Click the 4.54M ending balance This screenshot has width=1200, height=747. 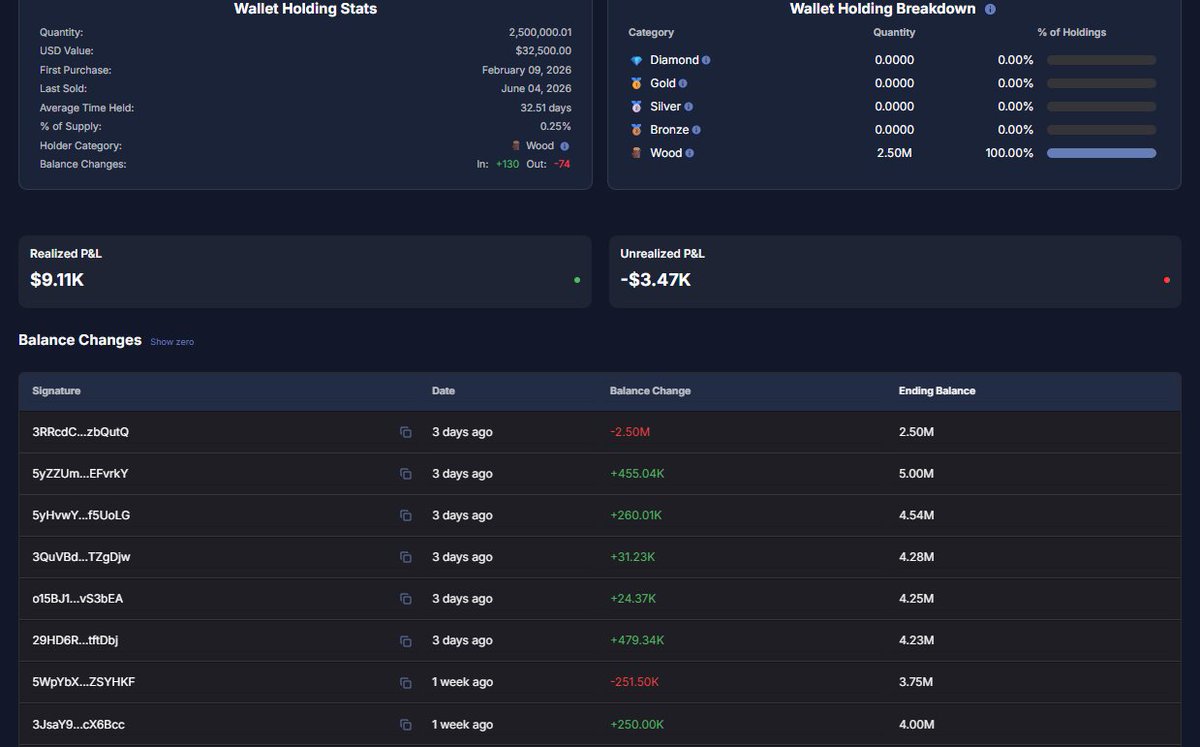pos(917,515)
